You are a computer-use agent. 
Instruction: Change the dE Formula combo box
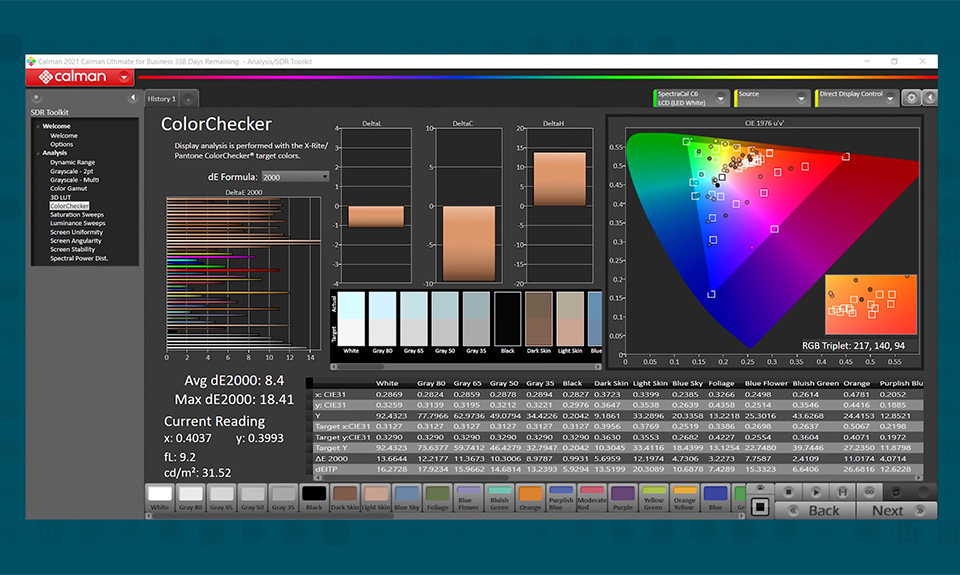(x=294, y=176)
